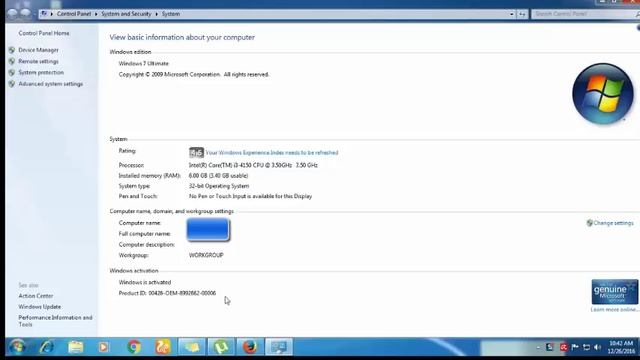
Task: Open Device Manager link
Action: [x=38, y=50]
